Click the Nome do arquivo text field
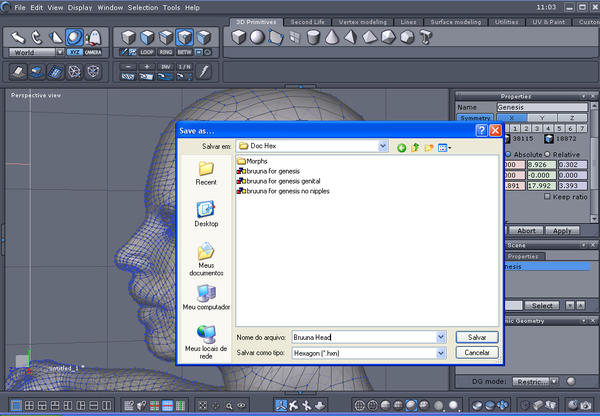This screenshot has width=600, height=416. click(x=364, y=337)
